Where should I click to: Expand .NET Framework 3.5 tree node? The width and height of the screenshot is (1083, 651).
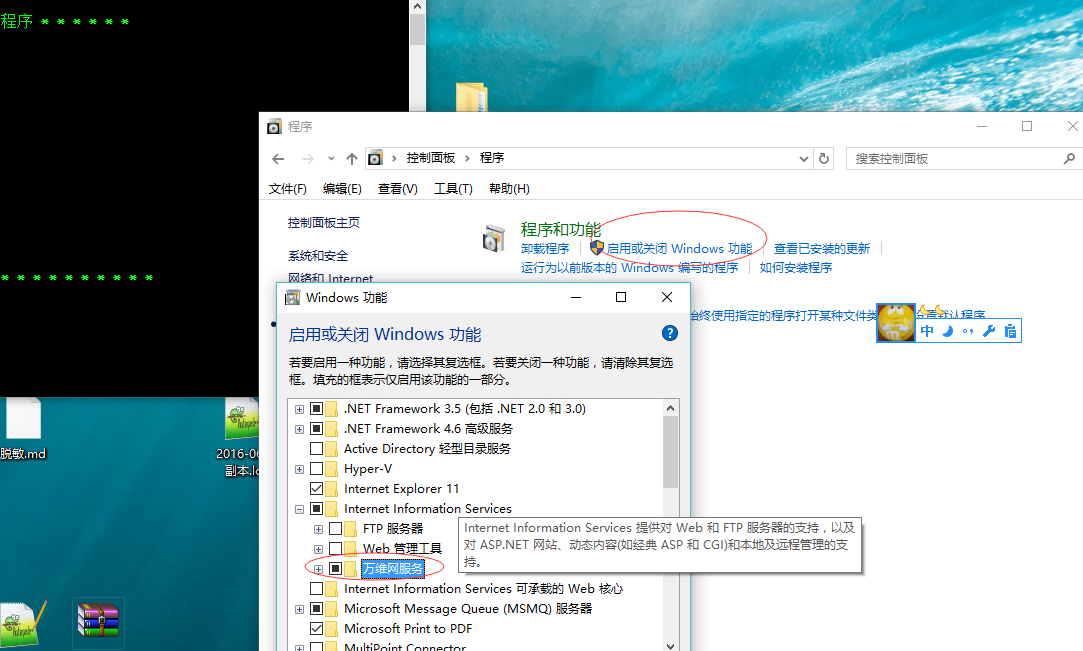[x=299, y=409]
